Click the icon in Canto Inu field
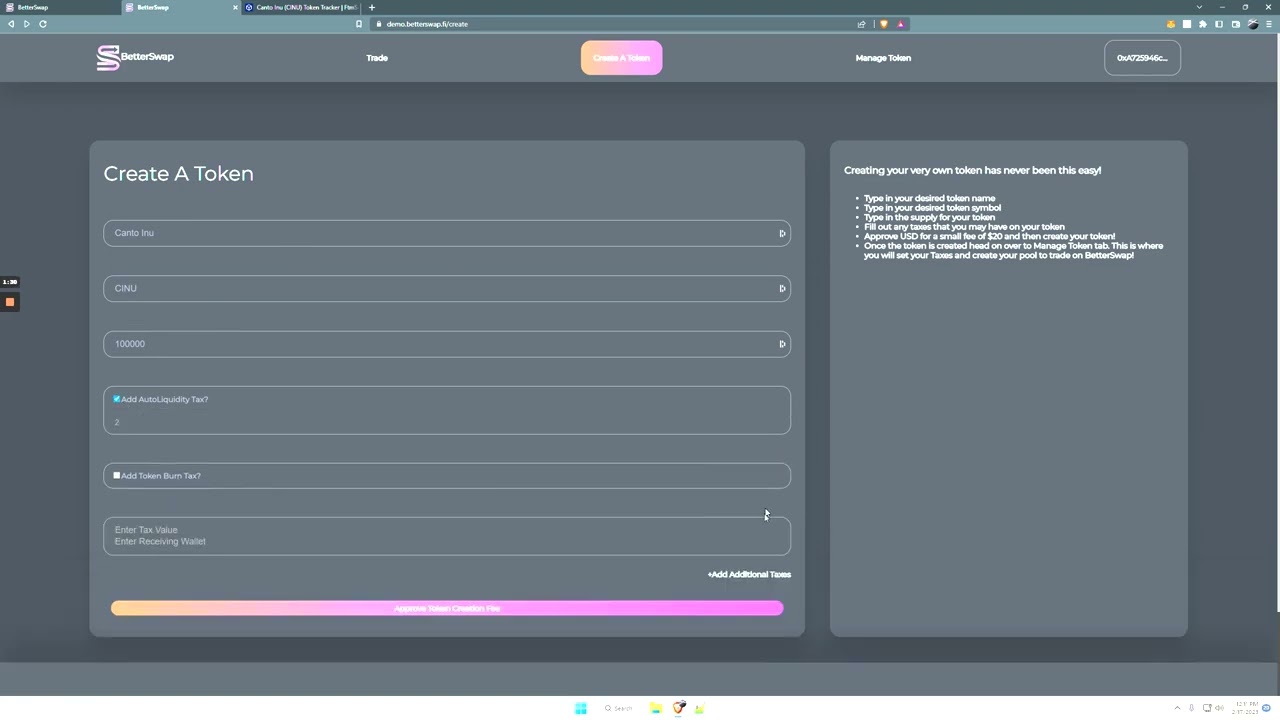 click(x=782, y=233)
